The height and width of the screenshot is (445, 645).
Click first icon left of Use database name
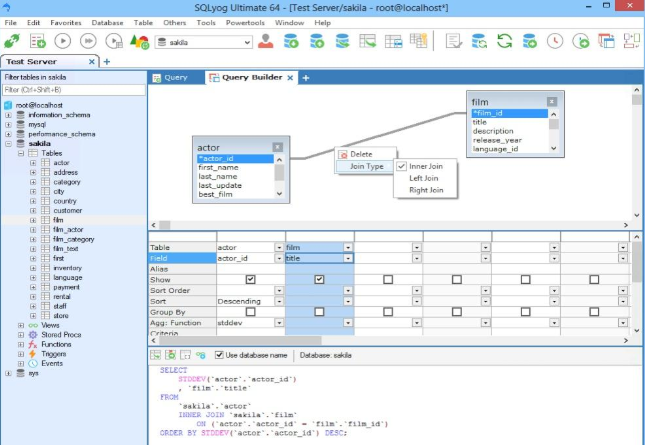click(155, 355)
